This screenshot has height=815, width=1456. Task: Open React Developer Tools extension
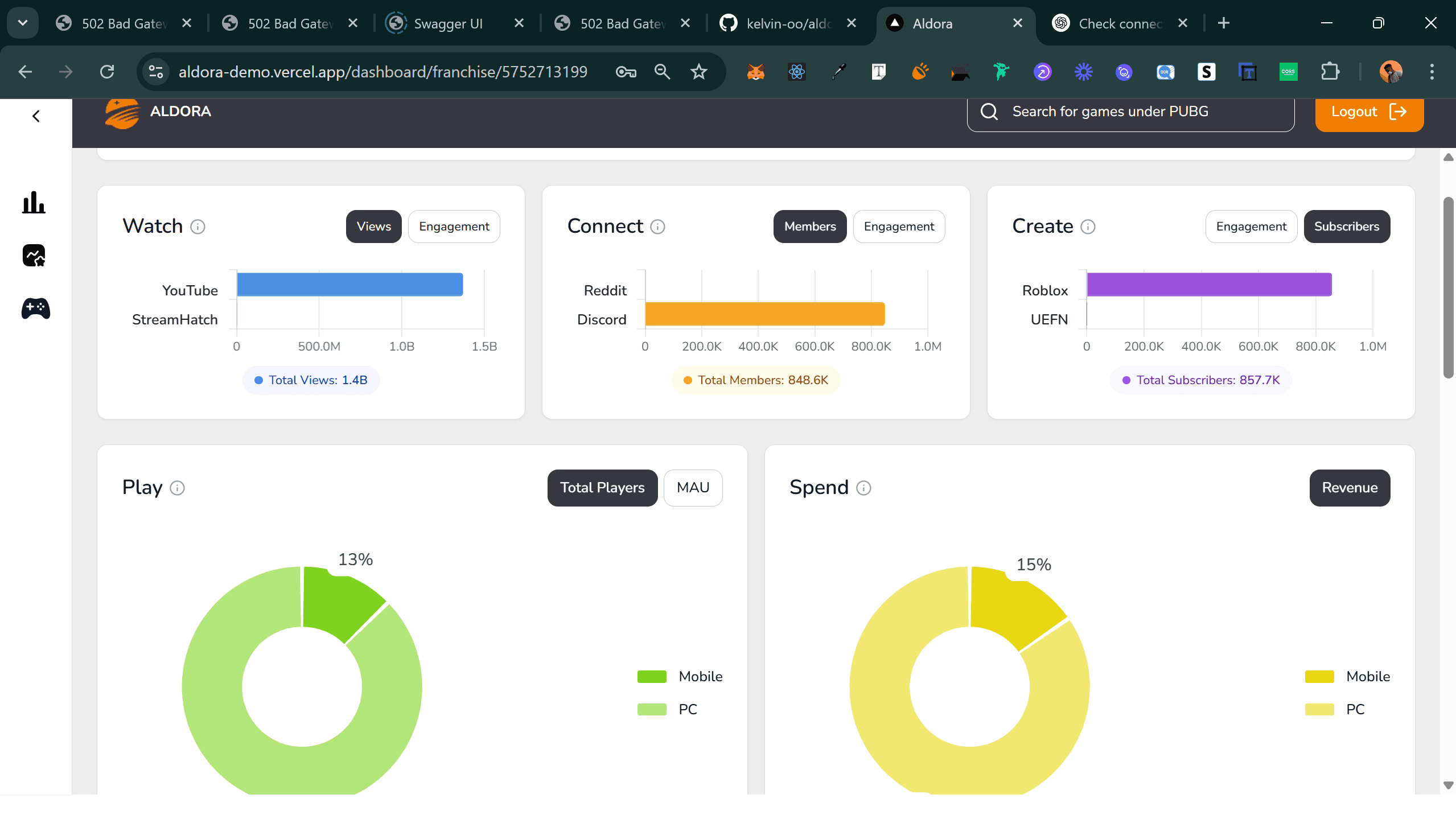pos(796,72)
